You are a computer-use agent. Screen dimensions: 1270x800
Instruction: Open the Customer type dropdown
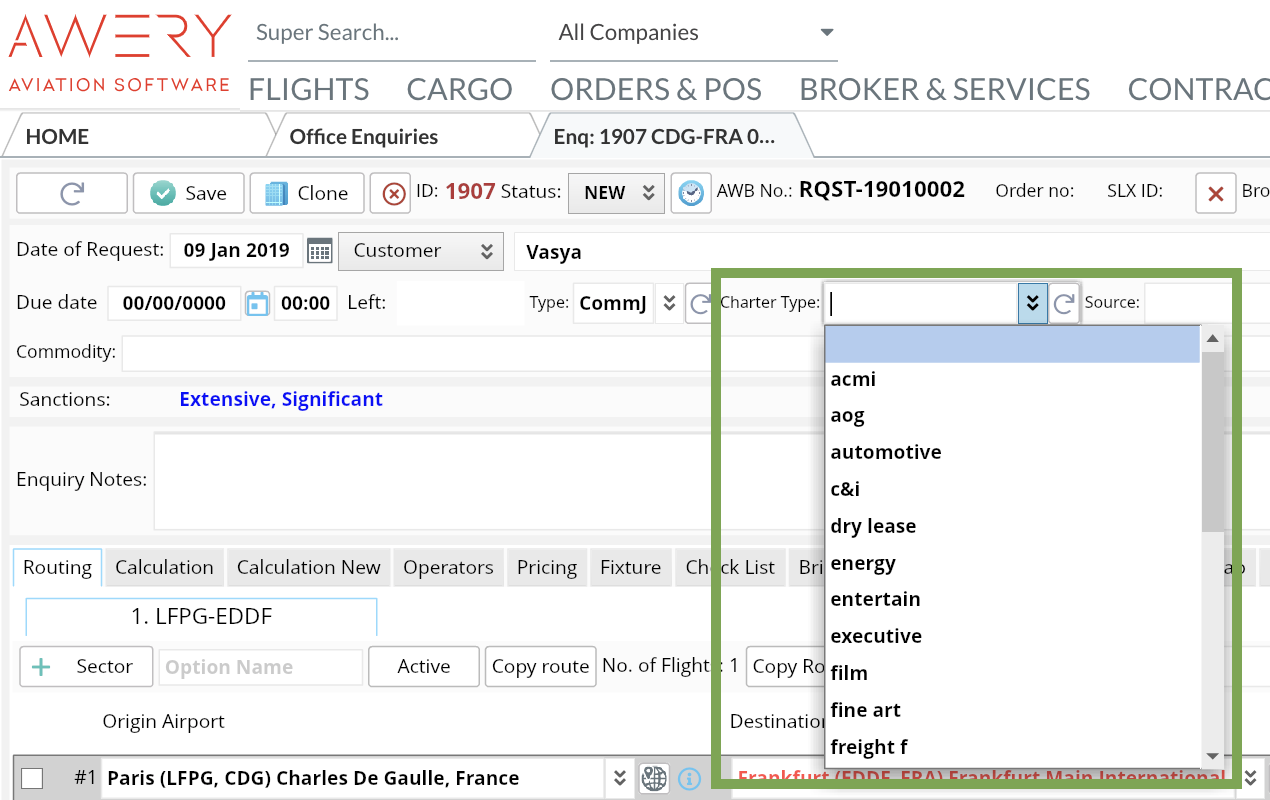click(420, 251)
